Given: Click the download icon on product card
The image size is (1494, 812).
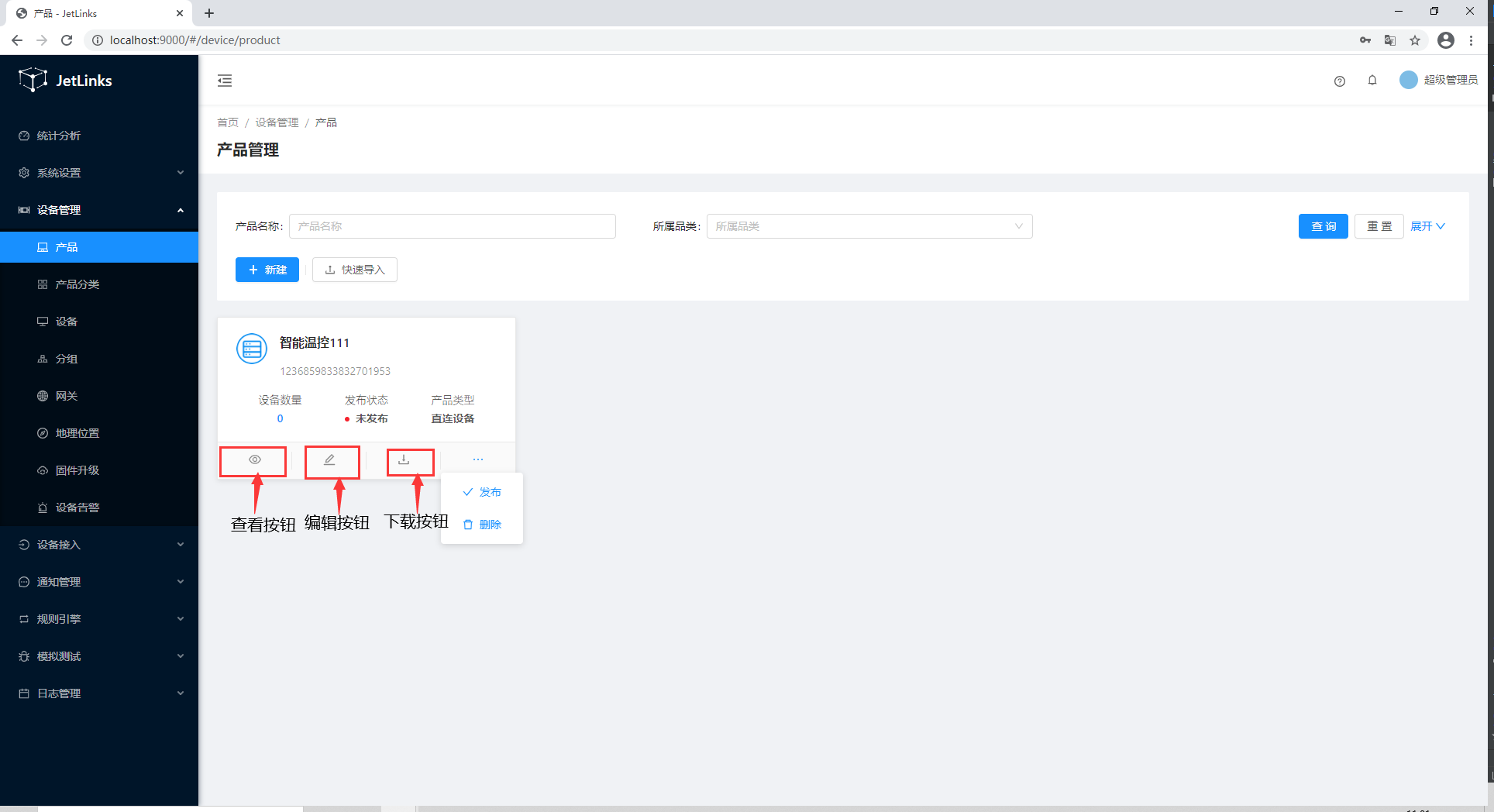Looking at the screenshot, I should click(x=404, y=459).
